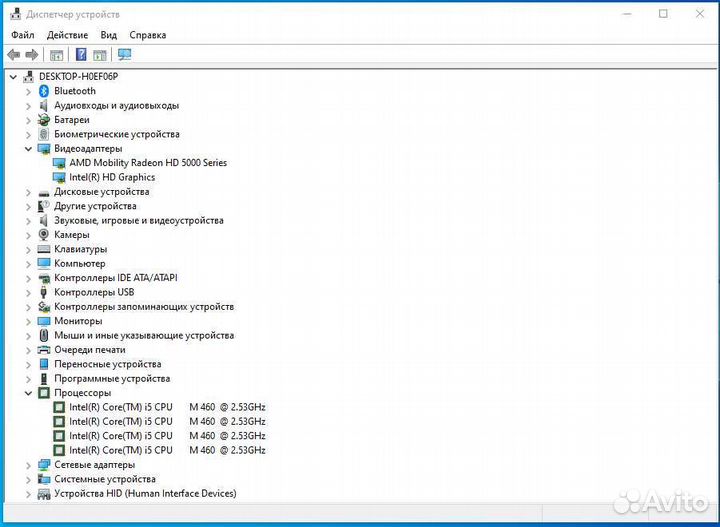Click the Видеоадаптеры display icon
This screenshot has width=720, height=527.
[x=44, y=149]
